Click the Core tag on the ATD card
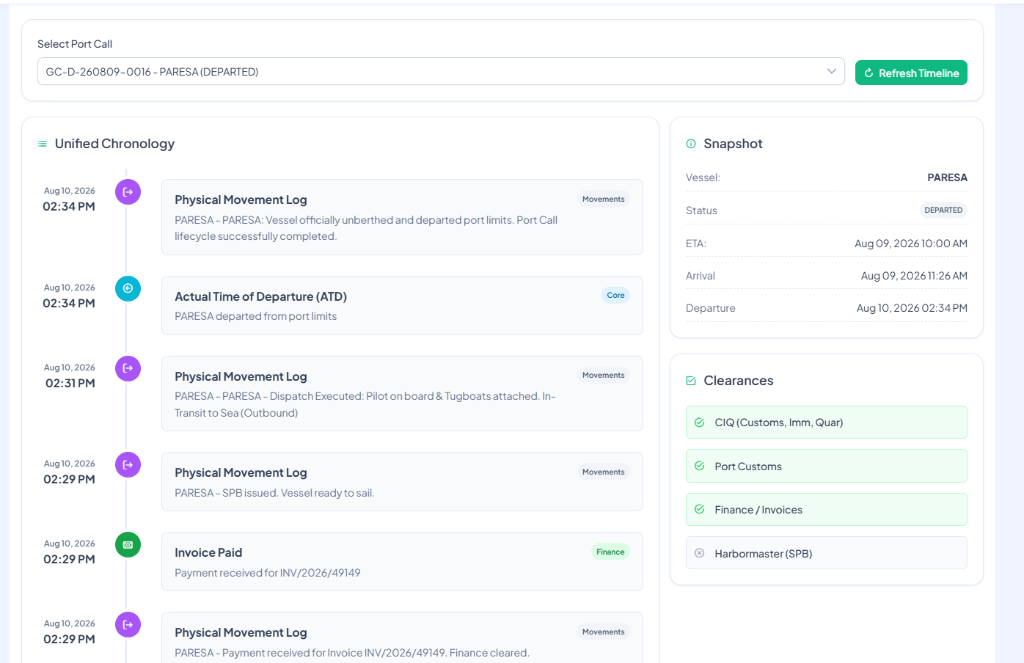 (615, 295)
